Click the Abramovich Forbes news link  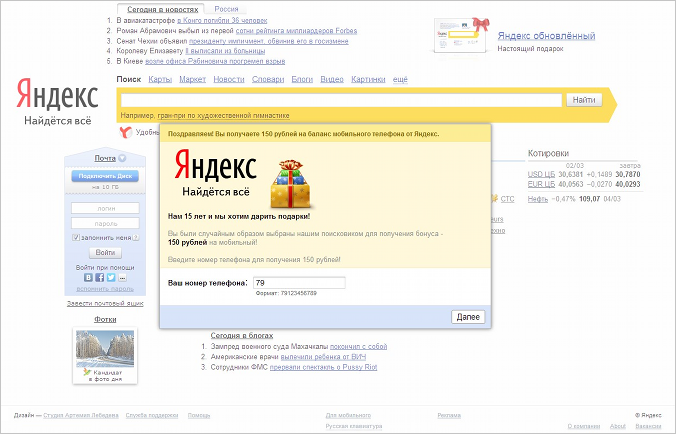tap(296, 31)
